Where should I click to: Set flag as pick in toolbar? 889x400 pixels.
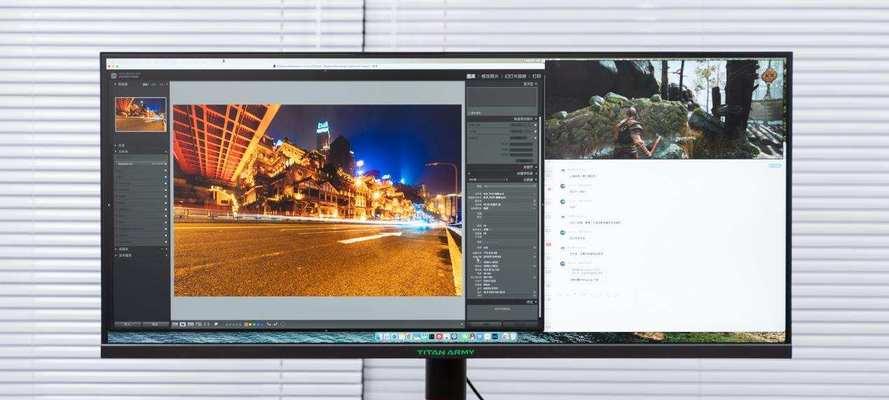coord(216,324)
